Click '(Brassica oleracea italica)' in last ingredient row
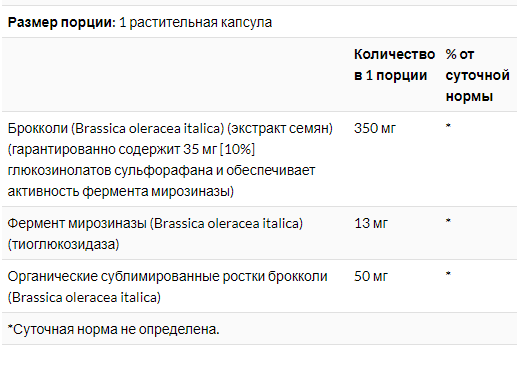 point(84,298)
